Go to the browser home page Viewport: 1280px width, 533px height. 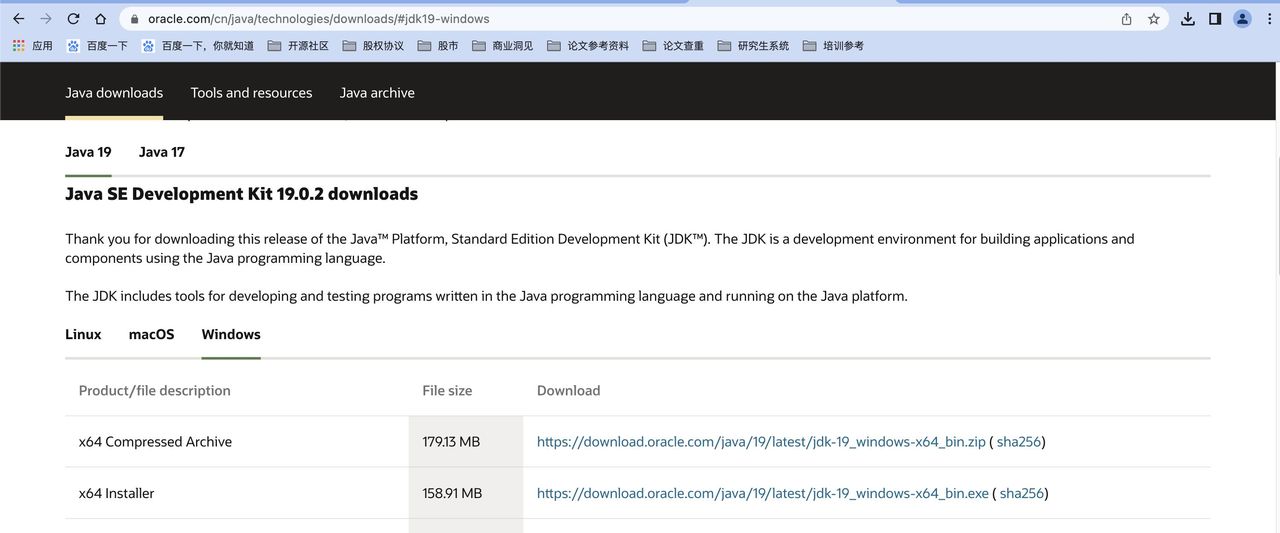[x=100, y=19]
